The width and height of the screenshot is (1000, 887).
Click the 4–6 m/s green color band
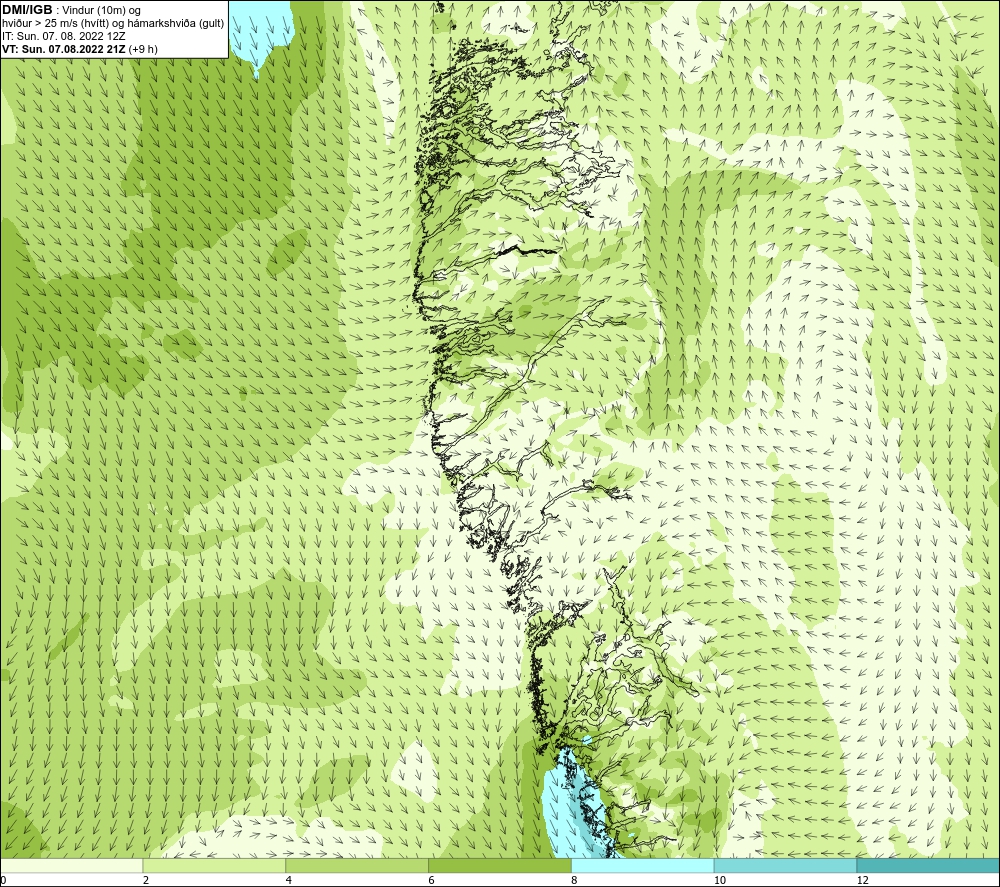[357, 865]
